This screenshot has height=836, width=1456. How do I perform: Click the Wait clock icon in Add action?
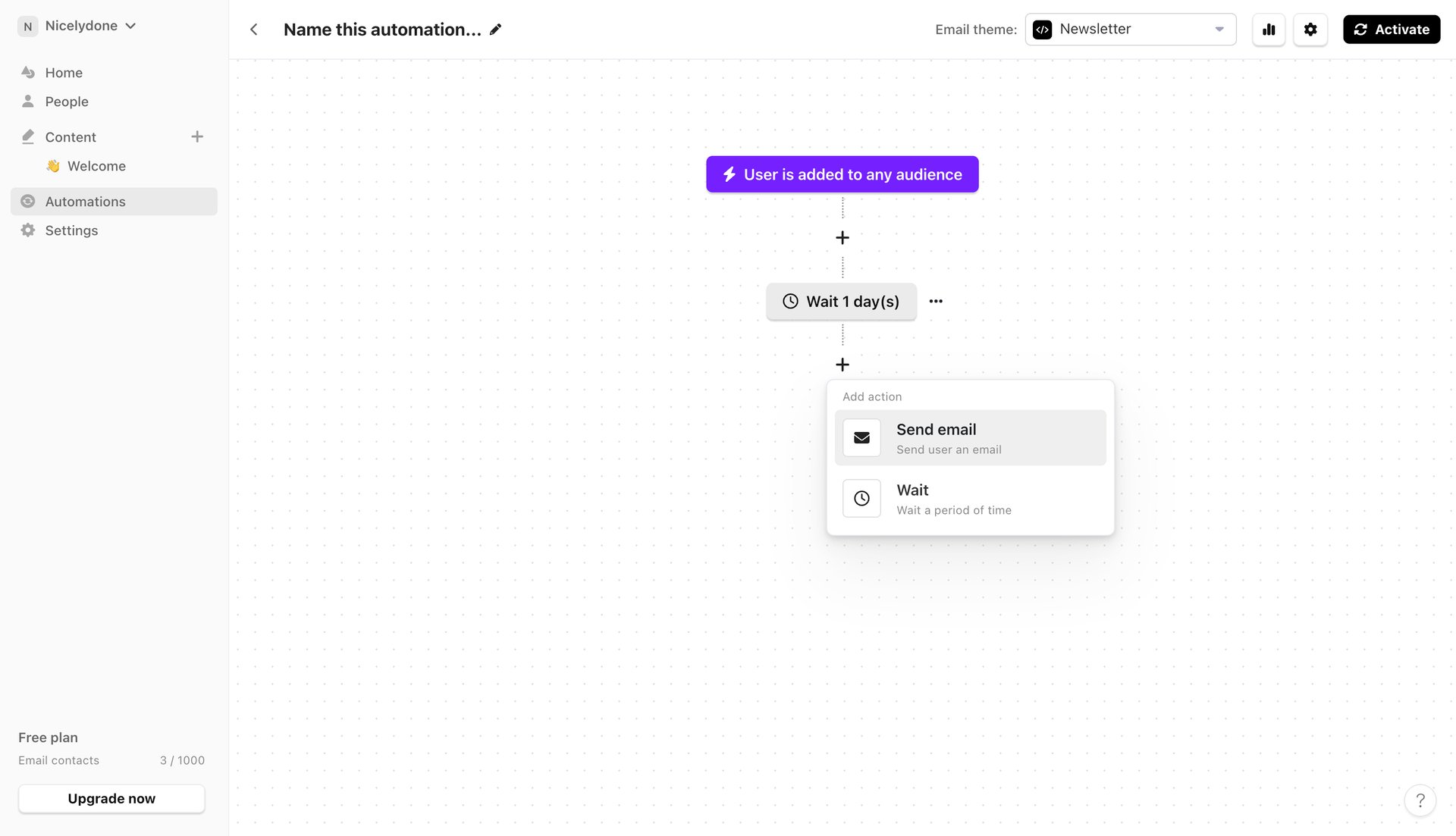[861, 498]
